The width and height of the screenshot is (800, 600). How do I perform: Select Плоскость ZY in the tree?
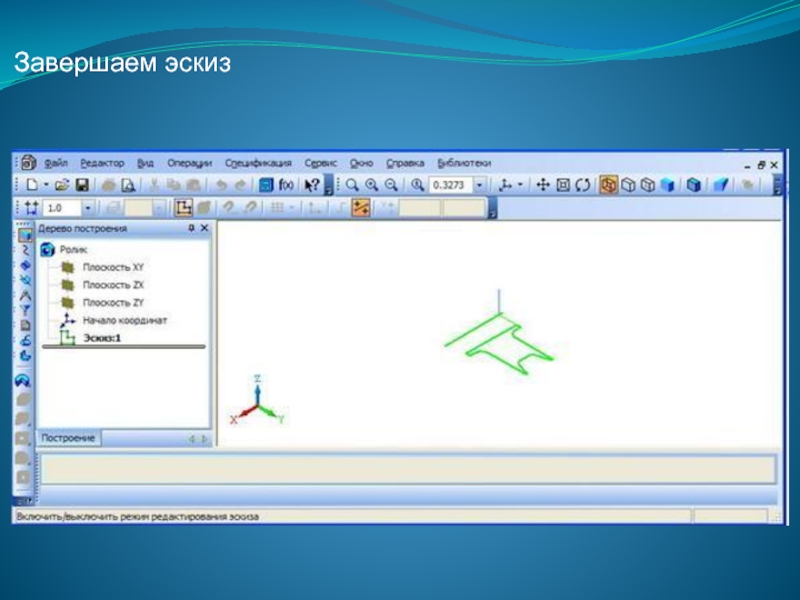(113, 303)
